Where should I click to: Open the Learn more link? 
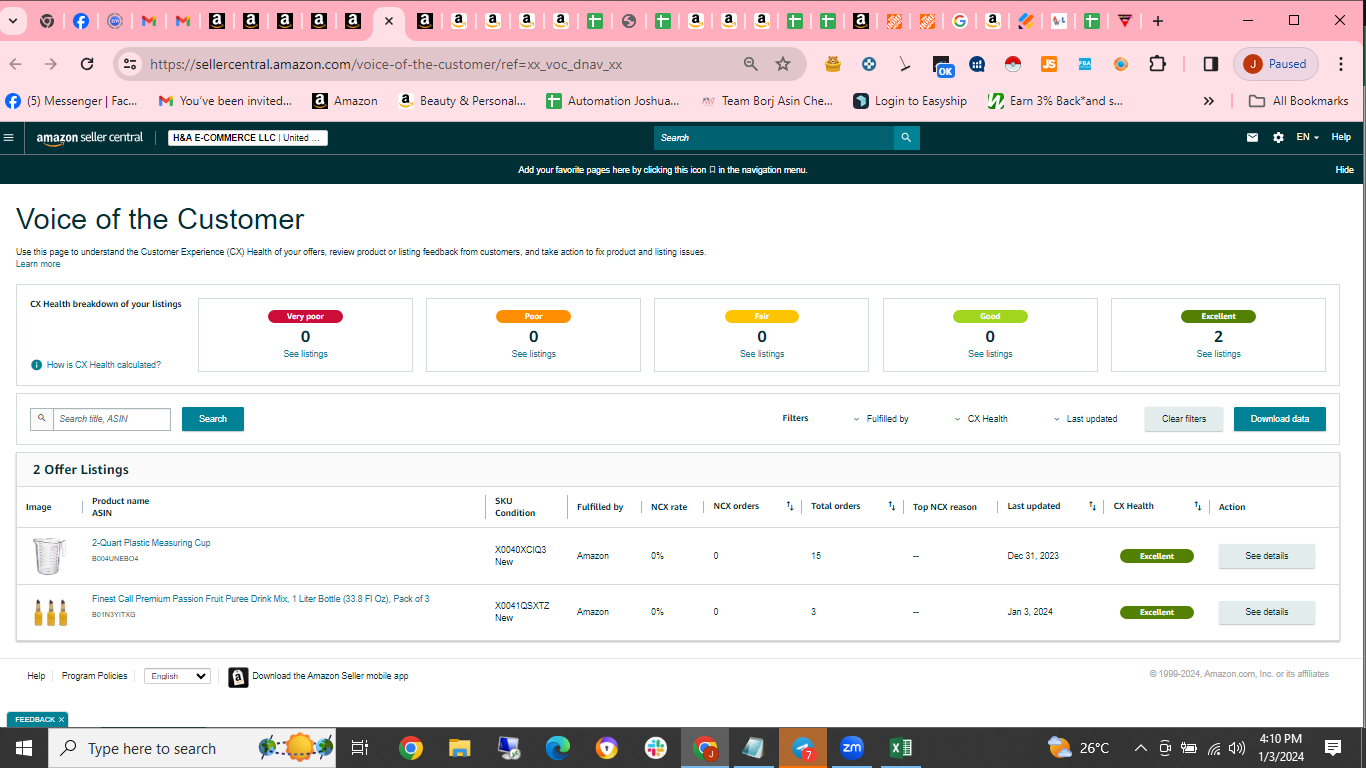38,264
